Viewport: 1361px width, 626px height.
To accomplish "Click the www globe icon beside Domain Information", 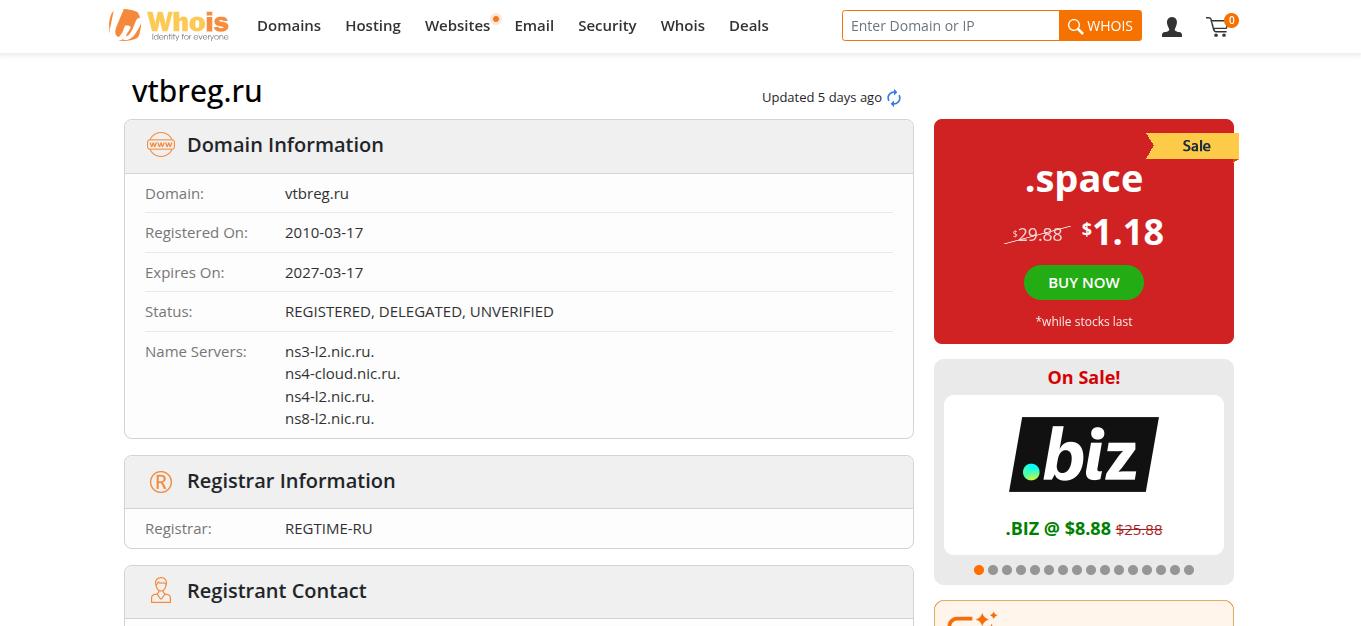I will pos(160,145).
